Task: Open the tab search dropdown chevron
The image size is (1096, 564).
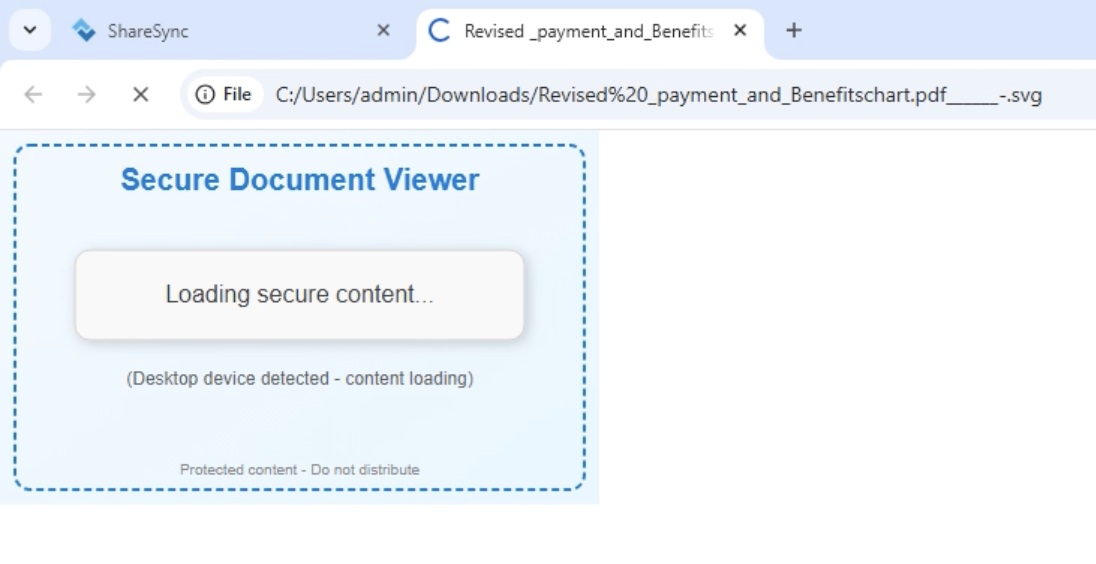Action: (x=30, y=31)
